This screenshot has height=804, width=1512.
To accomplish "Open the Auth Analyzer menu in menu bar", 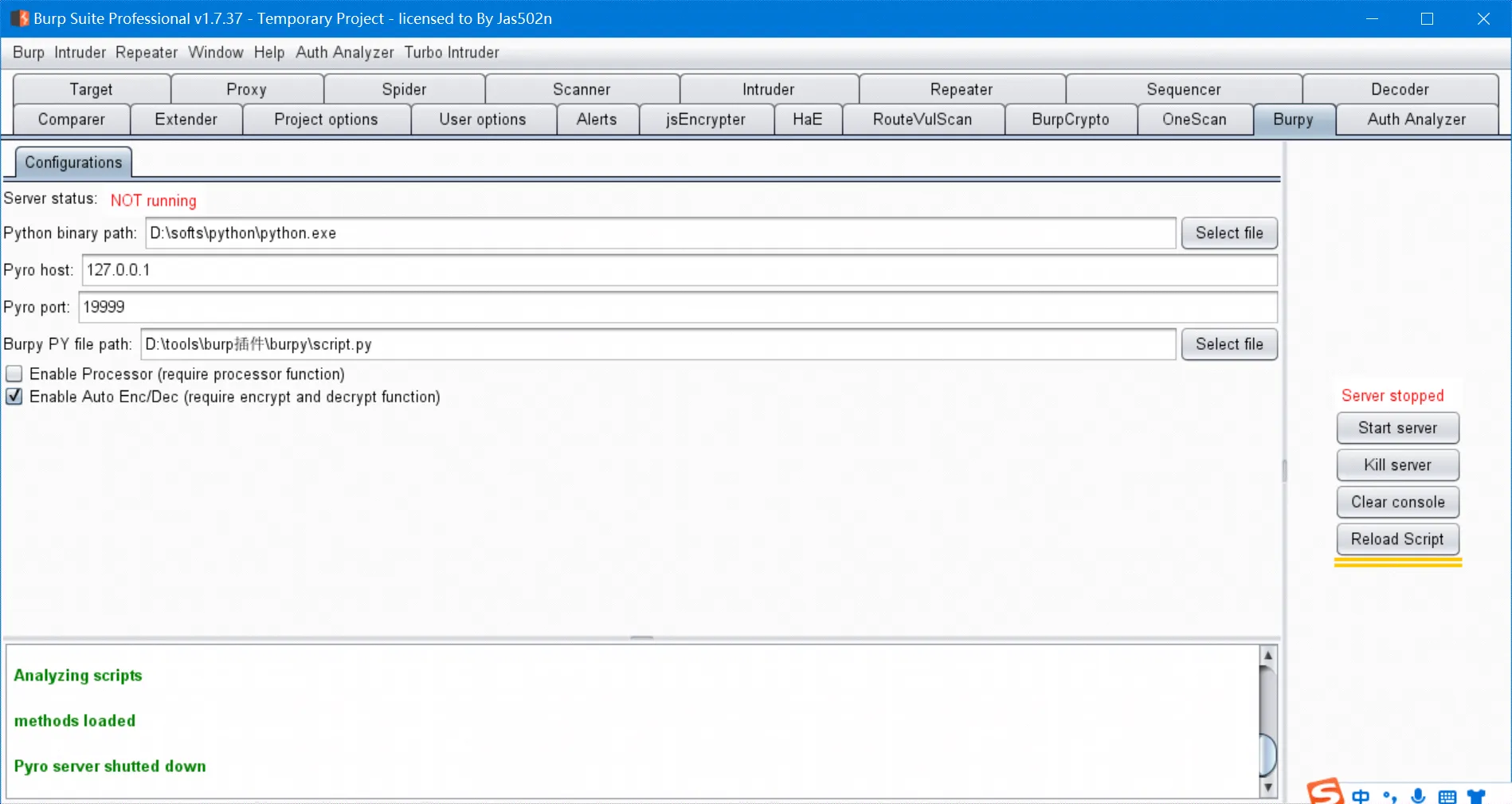I will [x=345, y=53].
